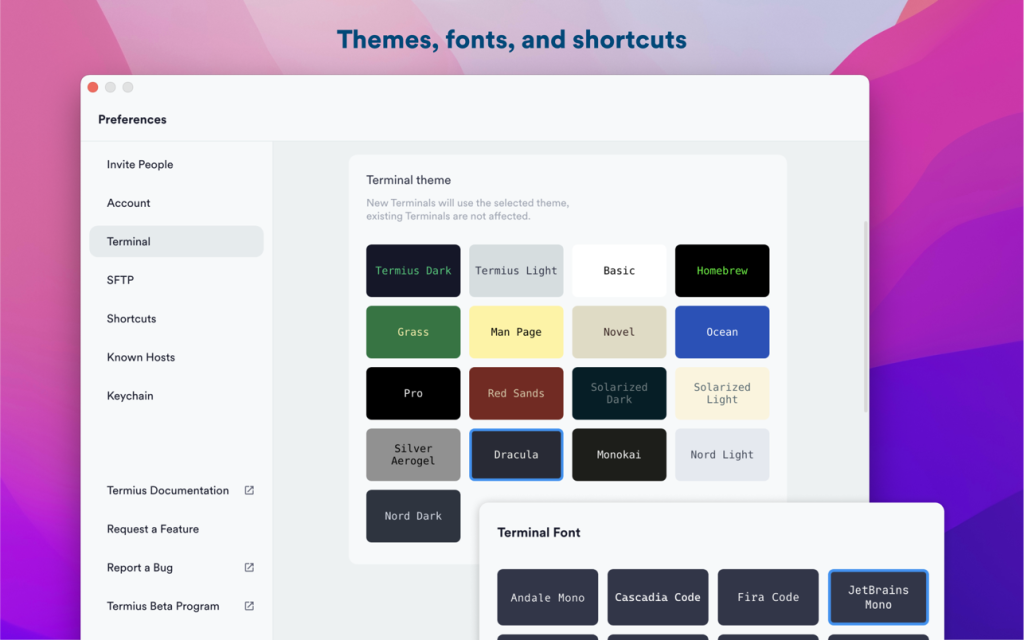Pick Cascadia Code font option
This screenshot has height=640, width=1024.
(x=658, y=597)
